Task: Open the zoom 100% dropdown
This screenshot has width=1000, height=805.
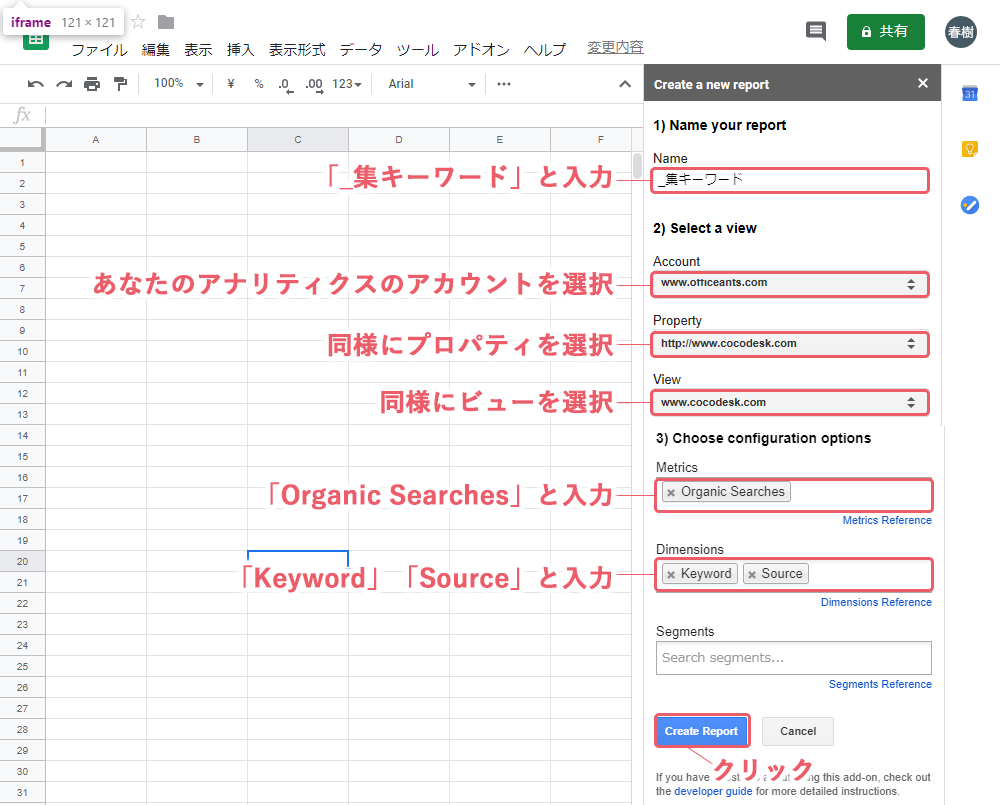Action: point(179,84)
